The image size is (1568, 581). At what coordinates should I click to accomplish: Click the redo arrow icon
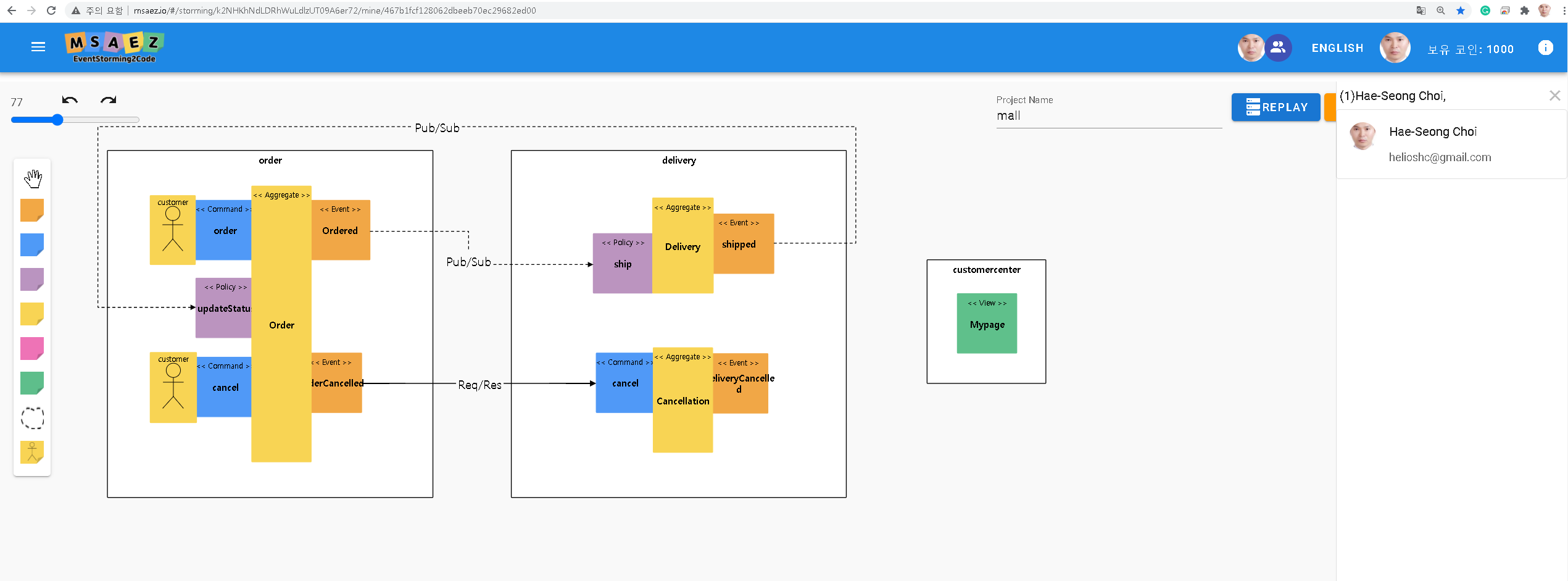[109, 101]
